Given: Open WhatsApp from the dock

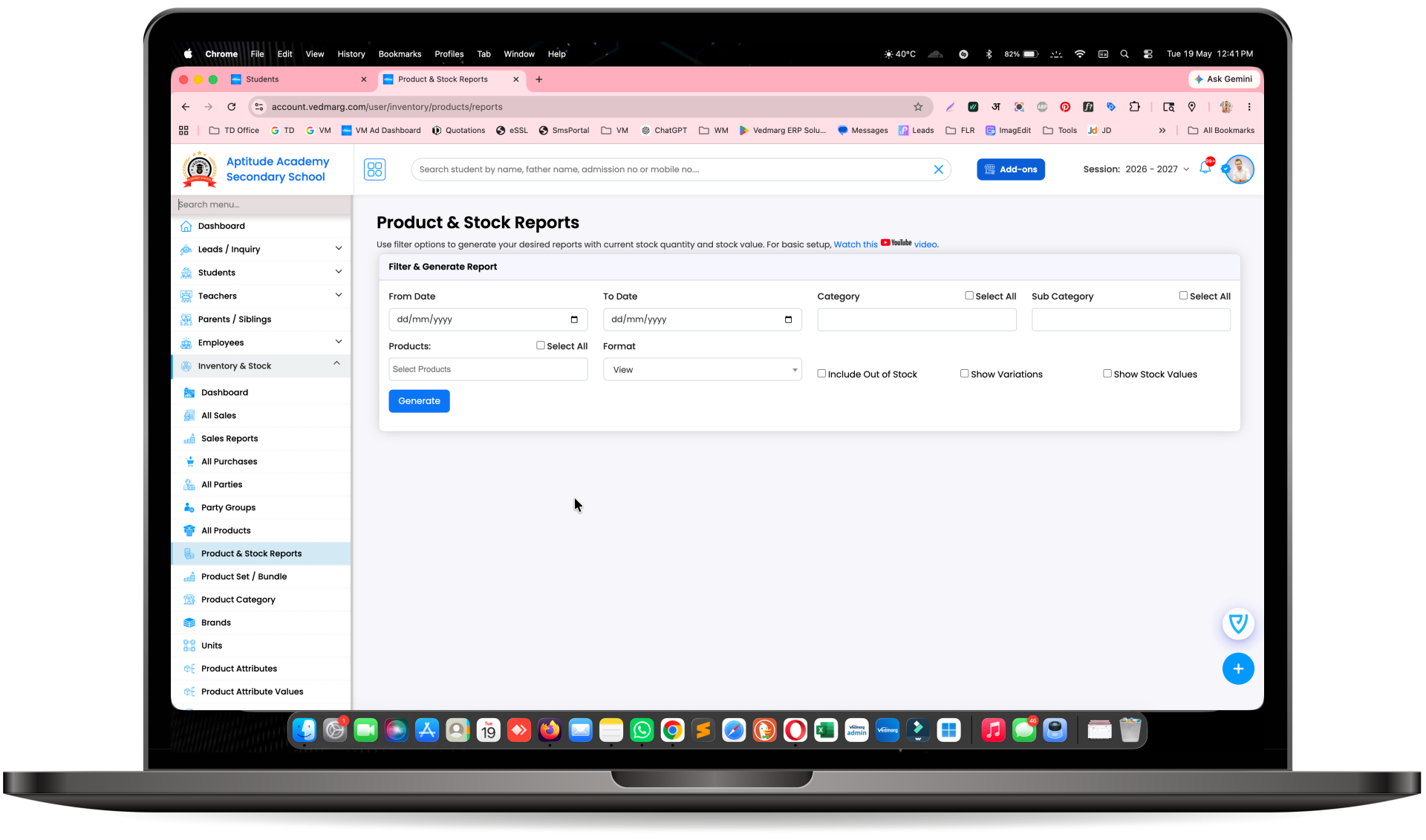Looking at the screenshot, I should point(642,730).
